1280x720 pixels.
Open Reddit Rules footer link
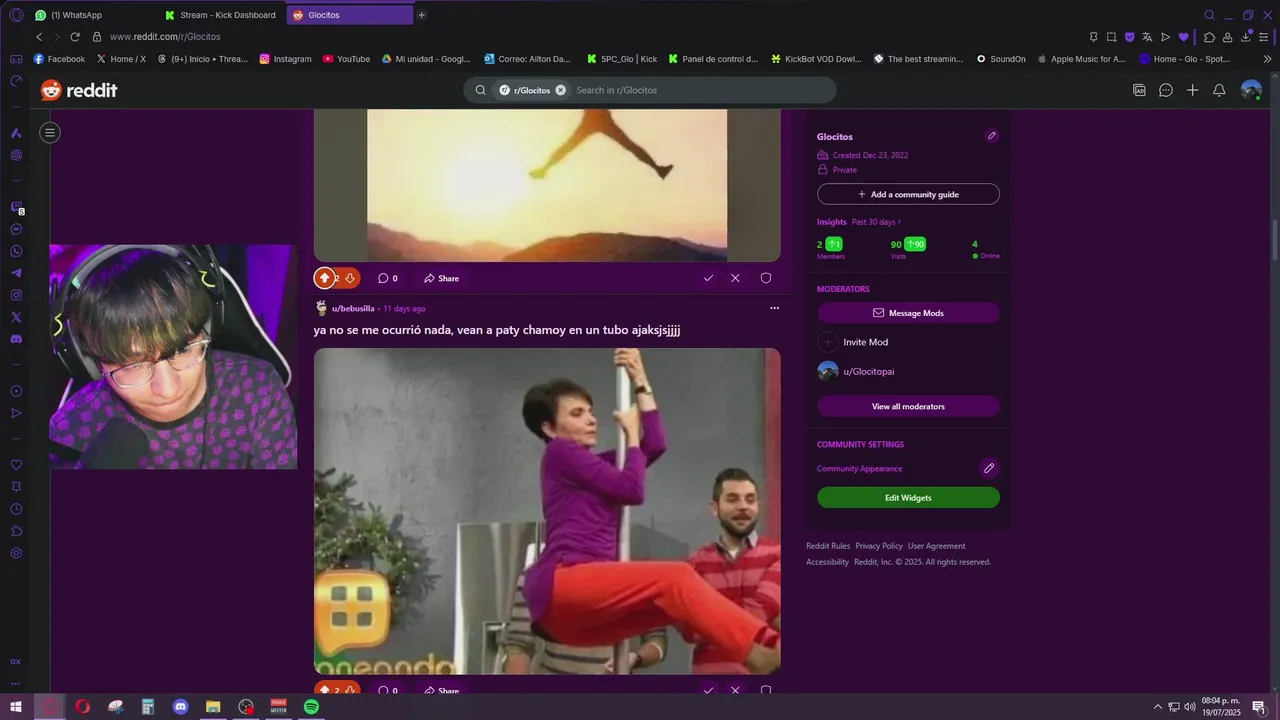828,546
